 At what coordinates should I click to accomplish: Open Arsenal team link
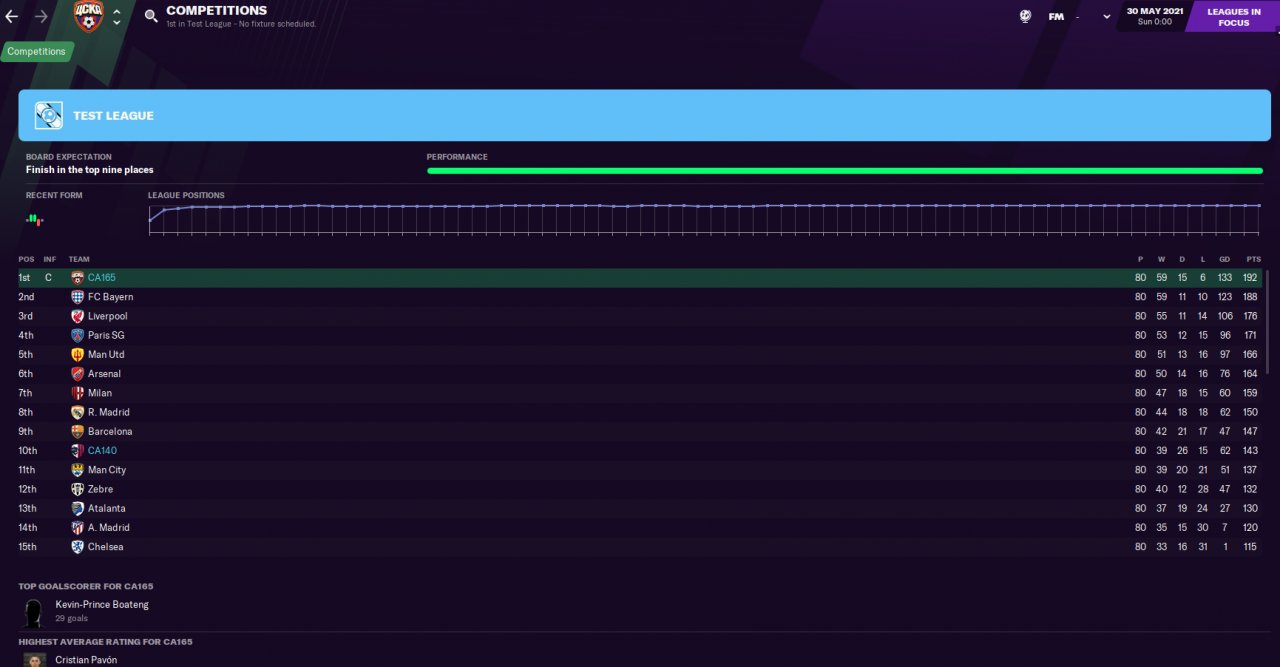(104, 374)
